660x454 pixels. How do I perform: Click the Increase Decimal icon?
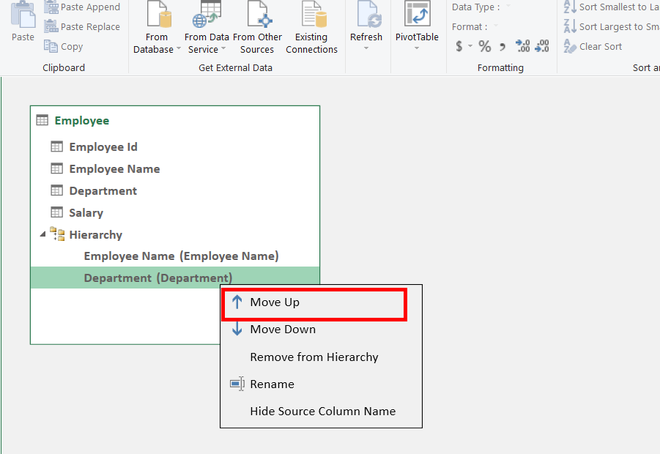[x=523, y=46]
